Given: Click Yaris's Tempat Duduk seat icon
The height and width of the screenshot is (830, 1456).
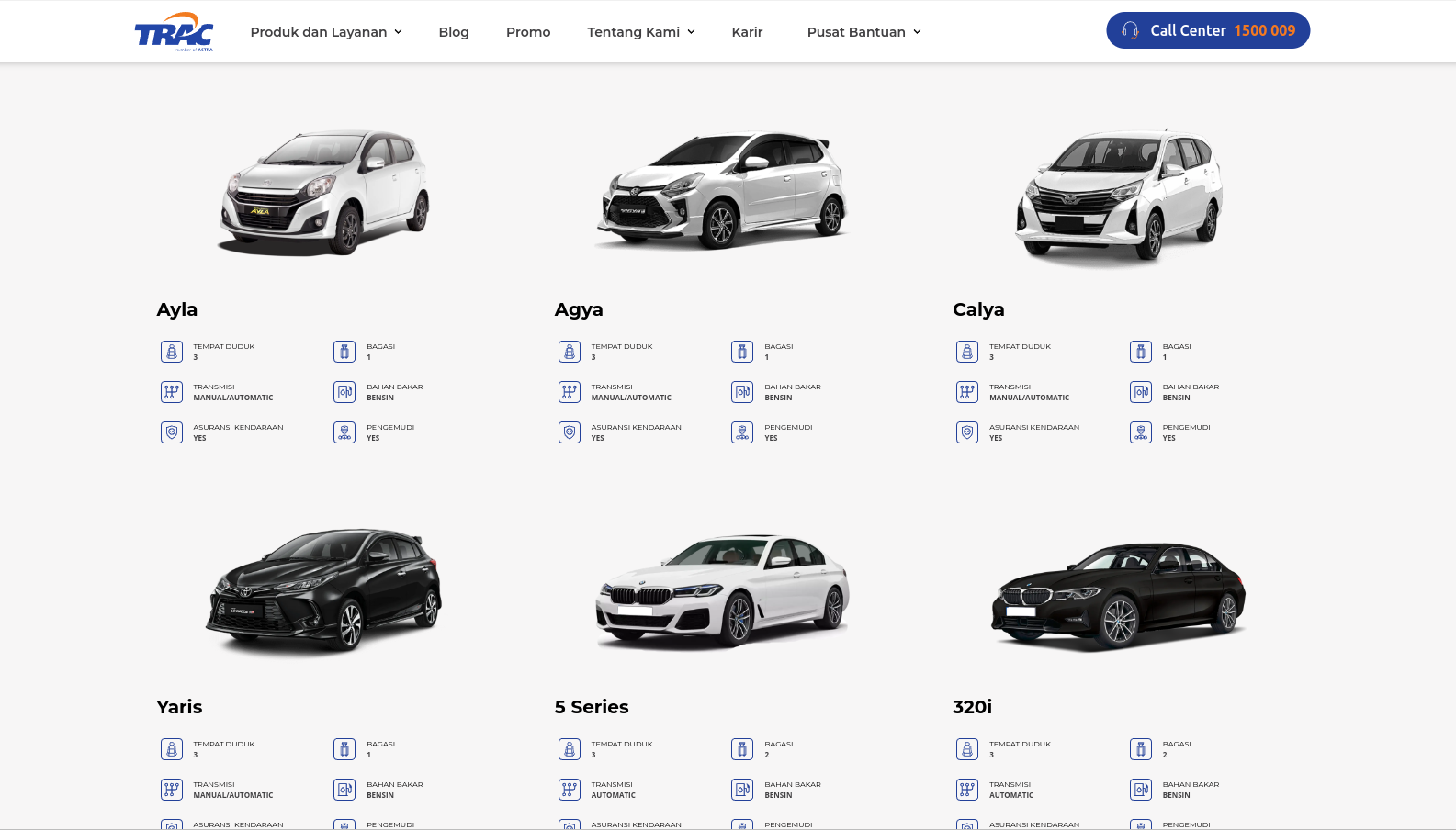Looking at the screenshot, I should coord(172,749).
